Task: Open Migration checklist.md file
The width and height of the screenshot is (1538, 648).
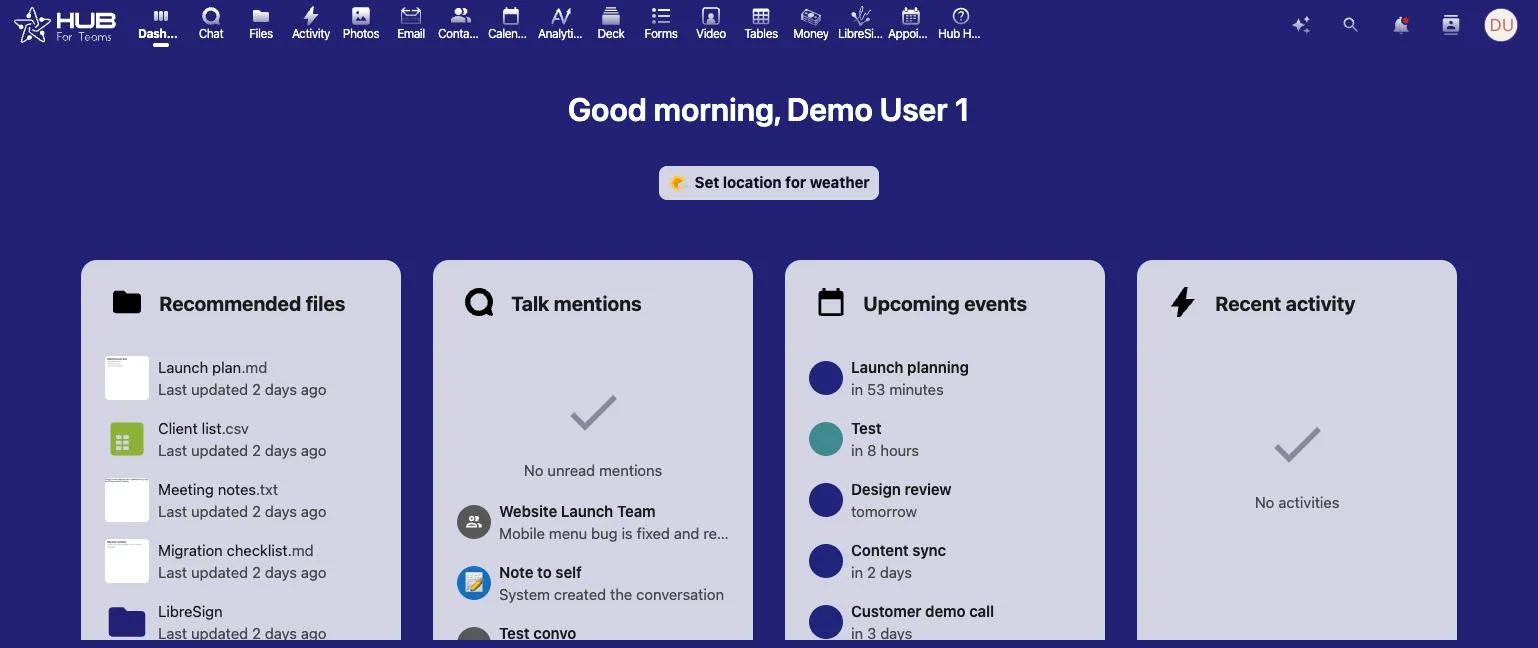Action: point(241,561)
